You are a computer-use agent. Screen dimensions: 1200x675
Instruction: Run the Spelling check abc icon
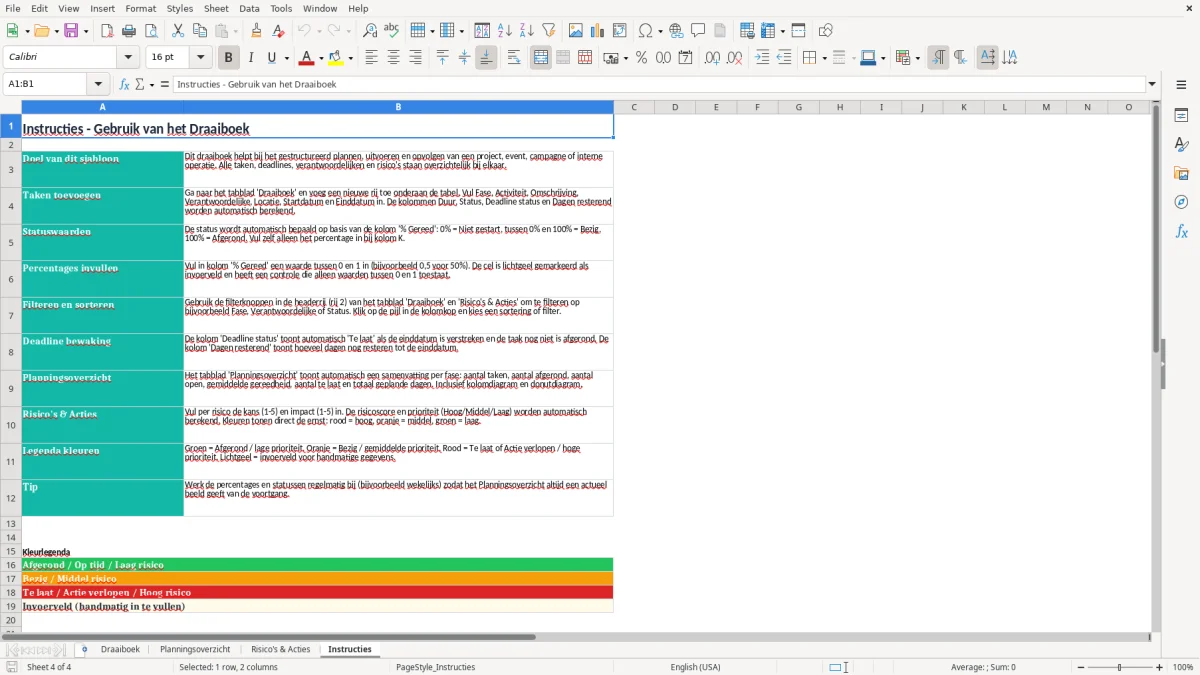[392, 31]
